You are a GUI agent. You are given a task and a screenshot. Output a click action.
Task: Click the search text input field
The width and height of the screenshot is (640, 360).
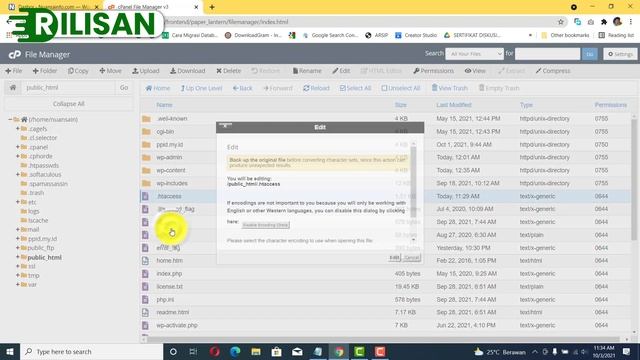pyautogui.click(x=547, y=53)
